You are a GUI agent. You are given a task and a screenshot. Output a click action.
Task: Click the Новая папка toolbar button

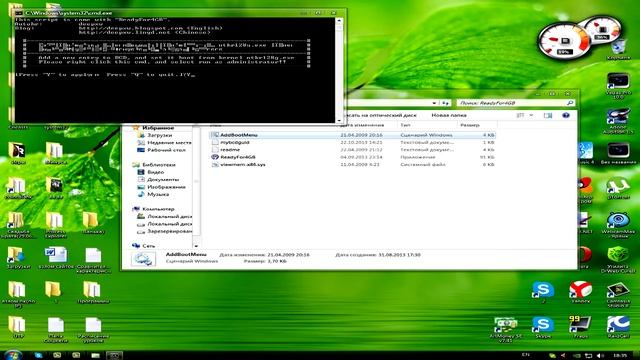449,116
